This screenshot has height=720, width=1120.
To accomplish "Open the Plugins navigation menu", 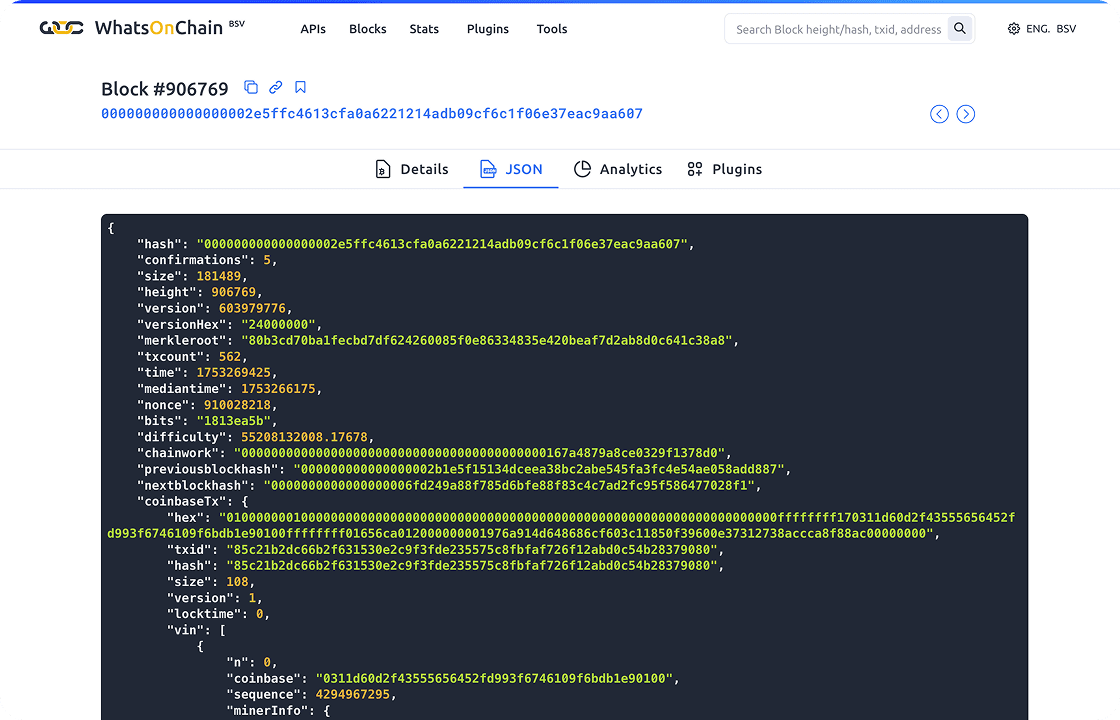I will tap(487, 29).
